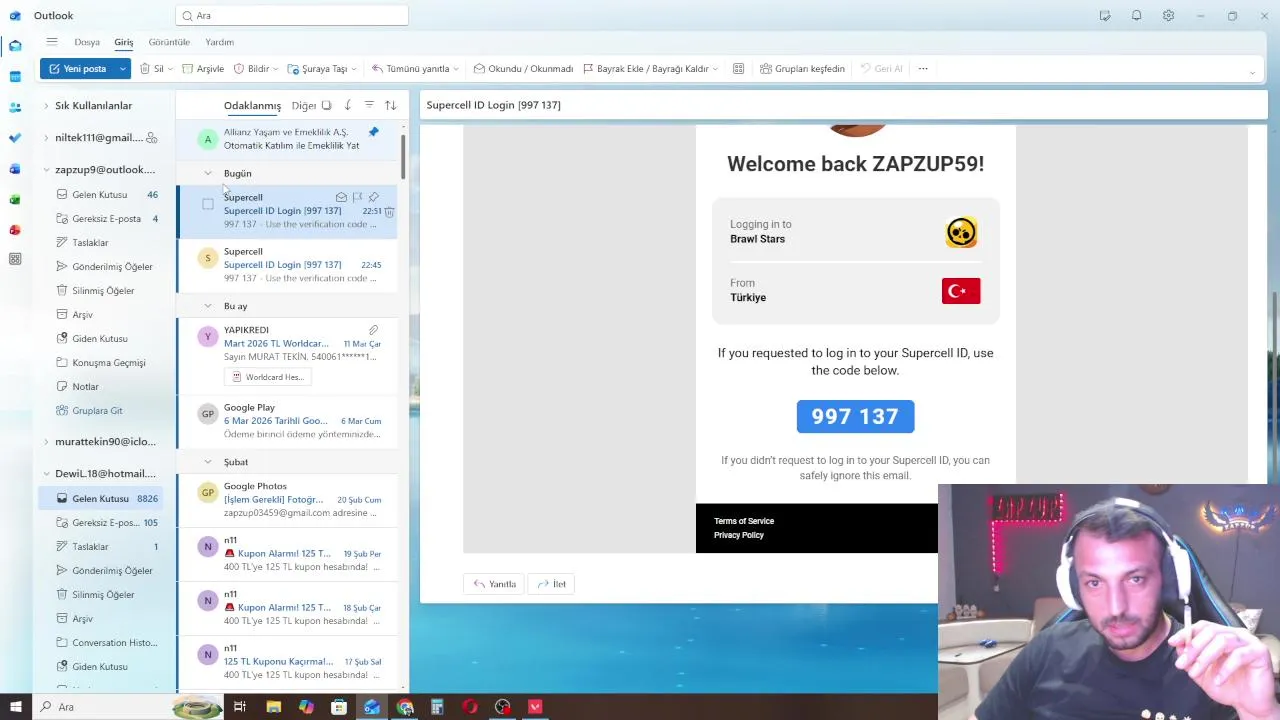Viewport: 1280px width, 720px height.
Task: Click the quick steps grid icon
Action: tap(738, 69)
